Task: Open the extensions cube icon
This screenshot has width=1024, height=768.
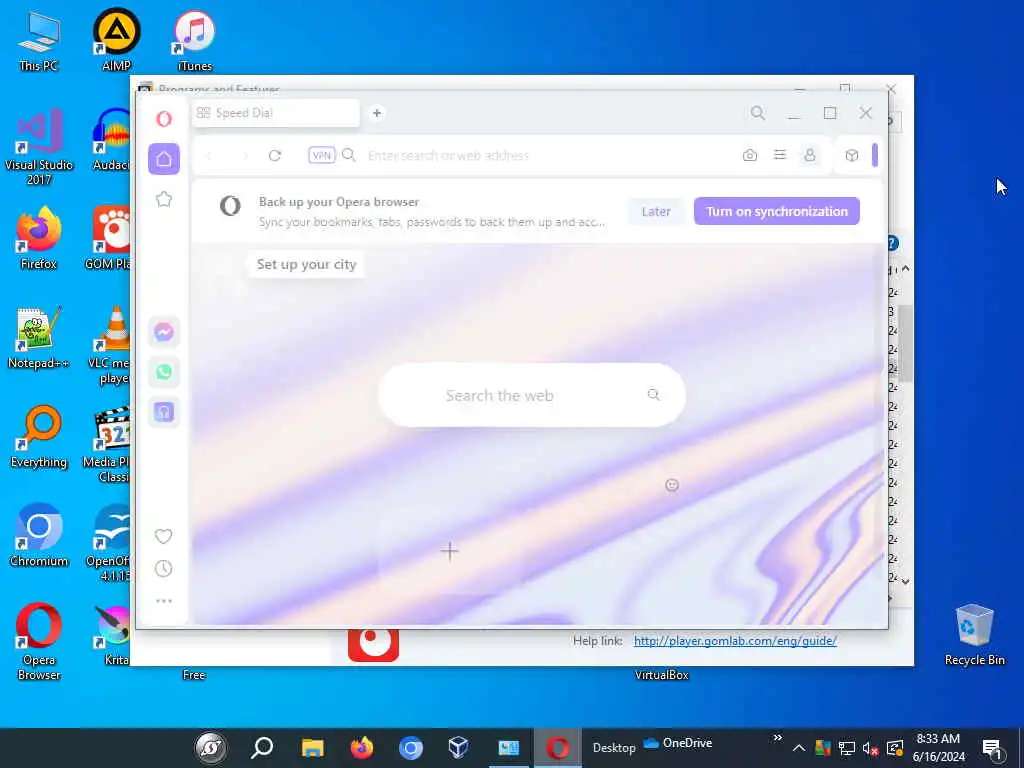Action: (x=852, y=155)
